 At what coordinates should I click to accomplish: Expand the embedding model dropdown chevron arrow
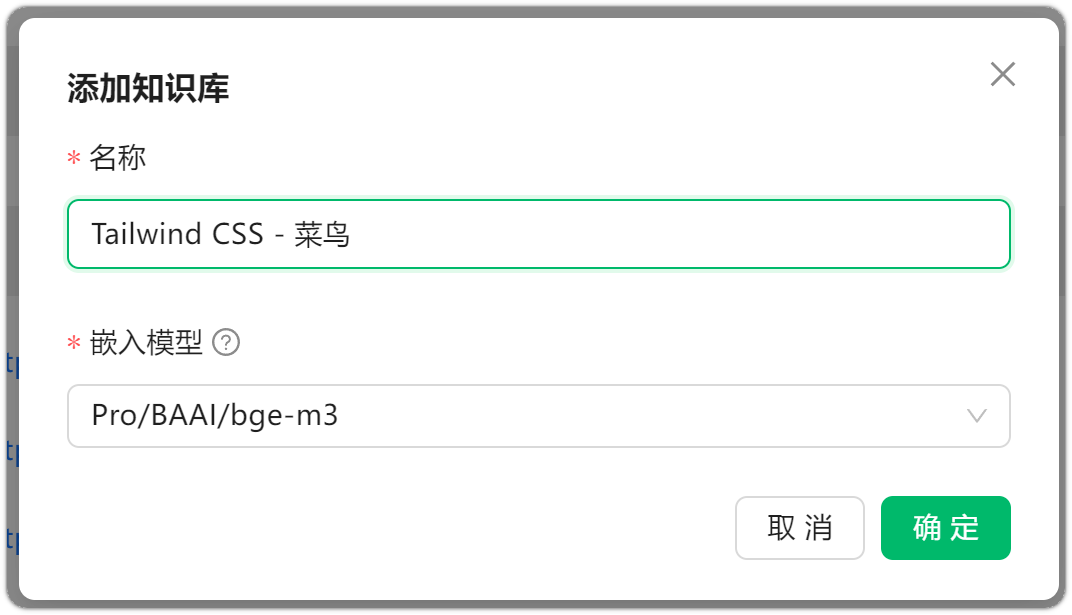976,415
